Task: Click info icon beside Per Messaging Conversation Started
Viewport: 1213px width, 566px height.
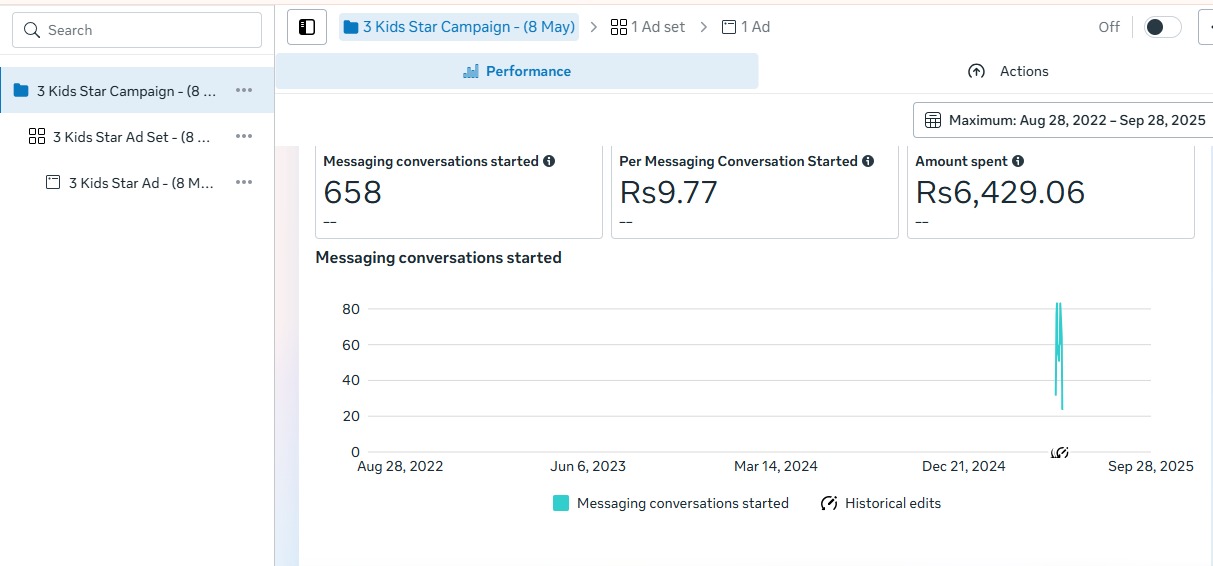Action: 868,161
